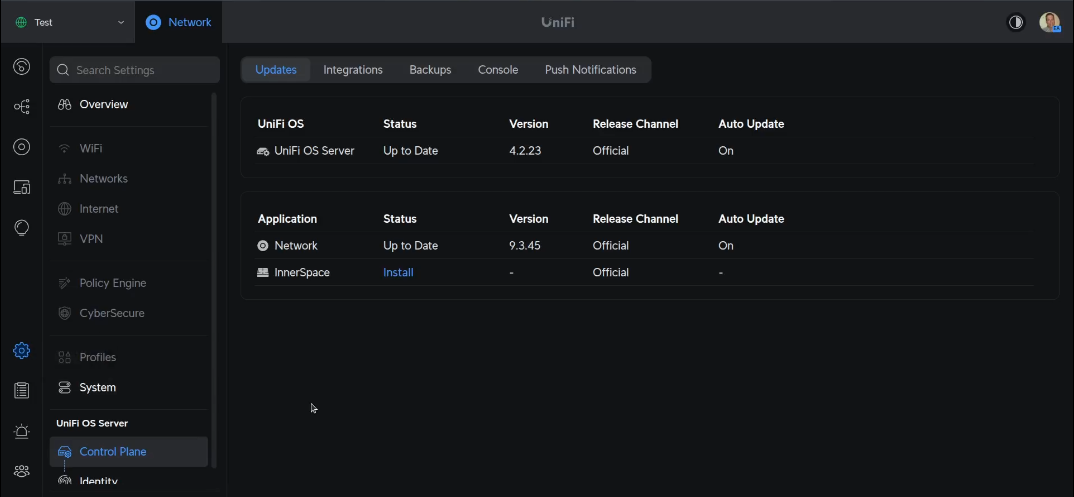The width and height of the screenshot is (1074, 497).
Task: Click the Settings gear icon in left rail
Action: (x=21, y=351)
